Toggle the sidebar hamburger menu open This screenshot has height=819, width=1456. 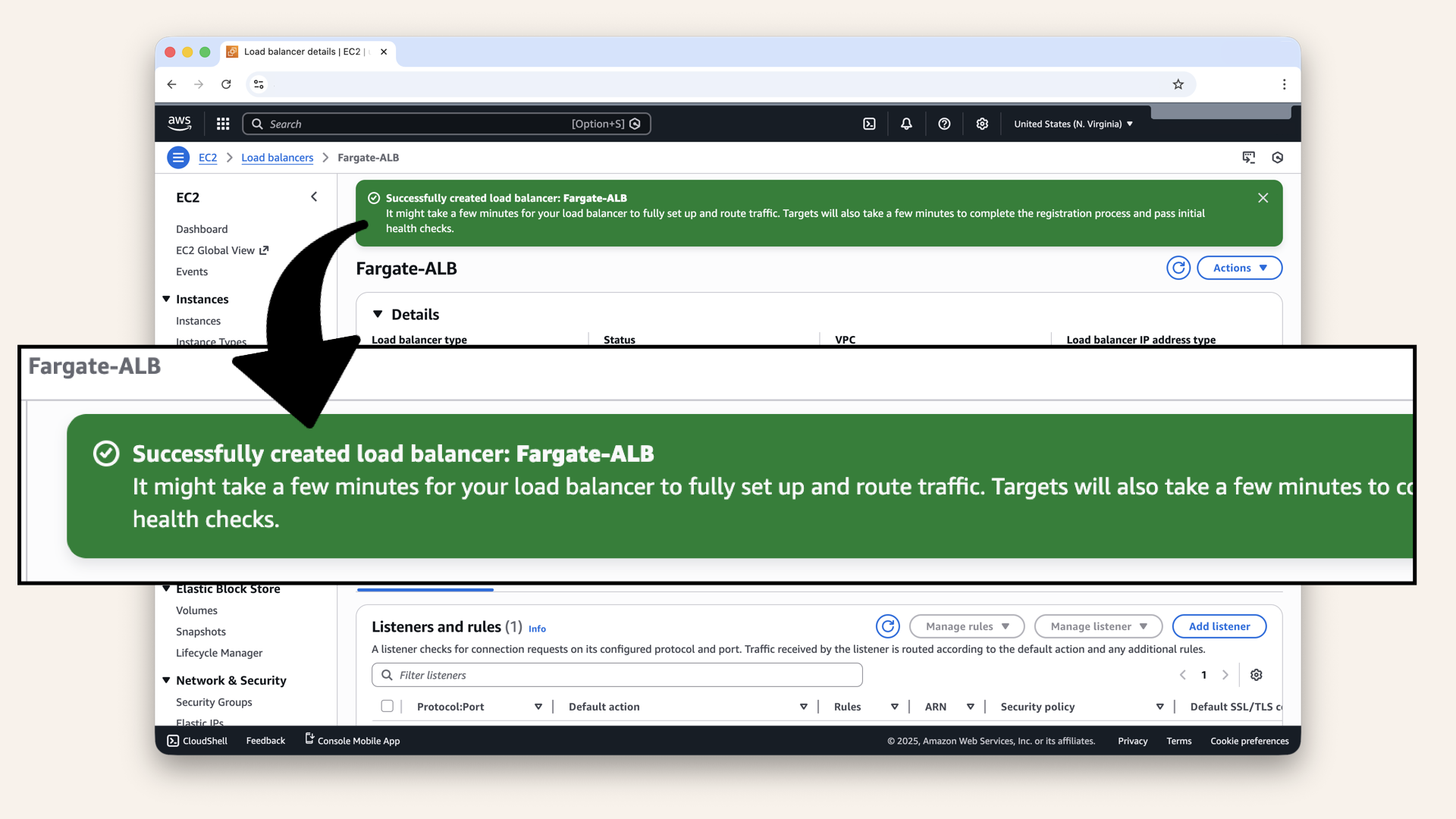coord(177,157)
